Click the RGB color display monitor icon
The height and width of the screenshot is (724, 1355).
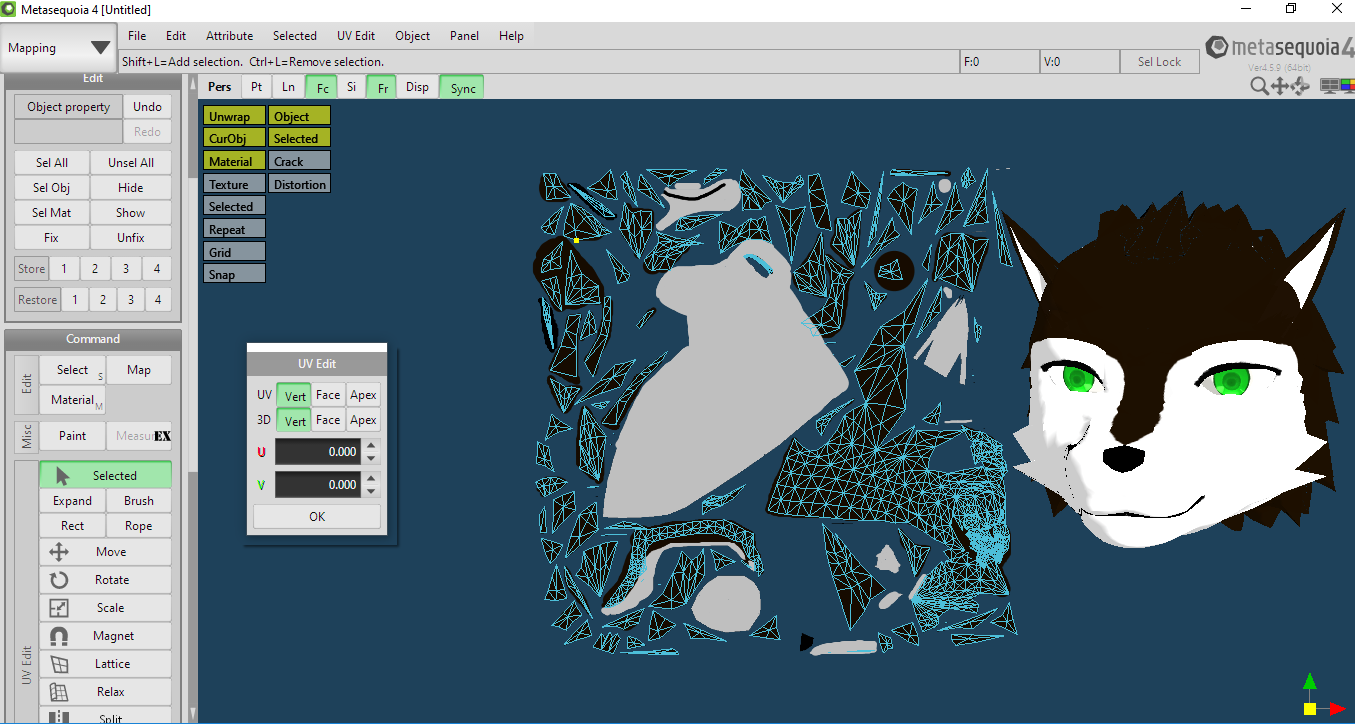click(x=1347, y=87)
